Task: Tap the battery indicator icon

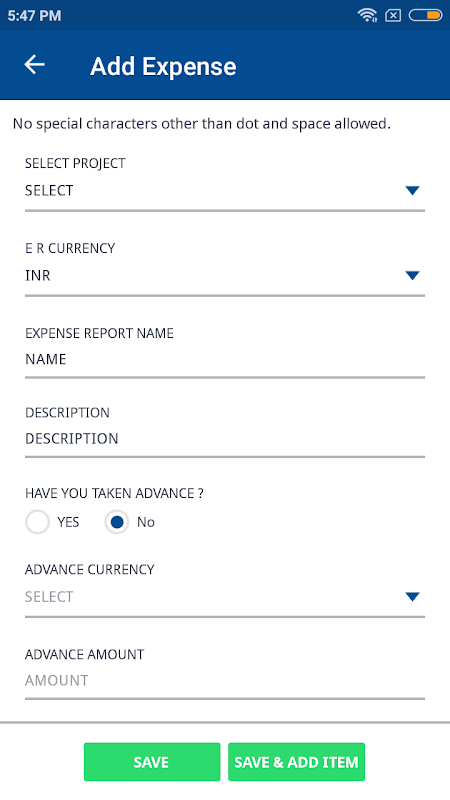Action: [425, 15]
